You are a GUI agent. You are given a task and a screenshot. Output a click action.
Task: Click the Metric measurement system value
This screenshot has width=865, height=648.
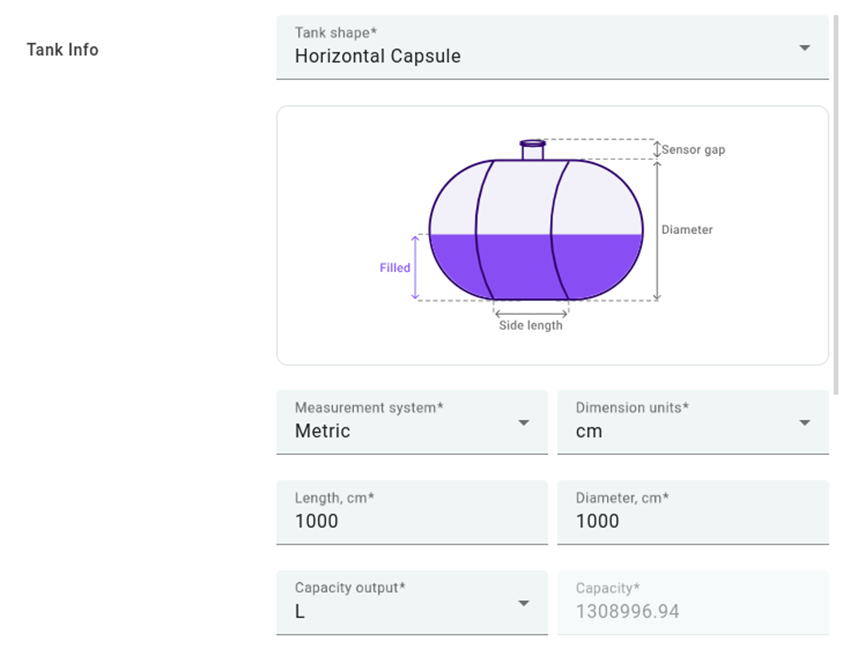[x=323, y=432]
